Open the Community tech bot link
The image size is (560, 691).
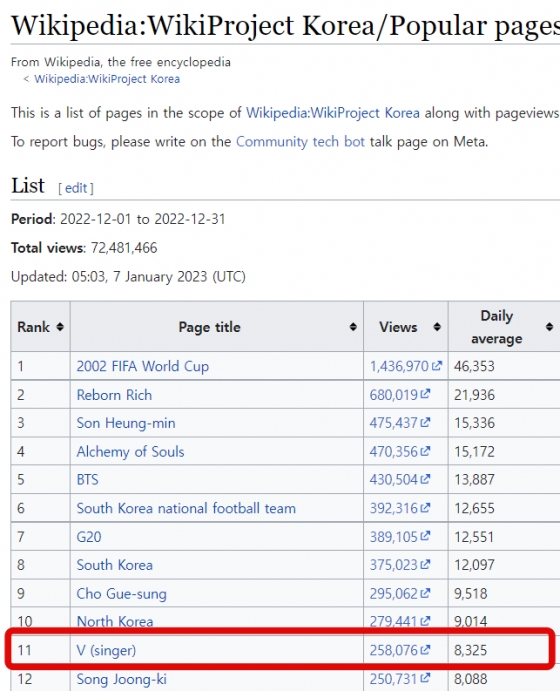click(x=300, y=142)
